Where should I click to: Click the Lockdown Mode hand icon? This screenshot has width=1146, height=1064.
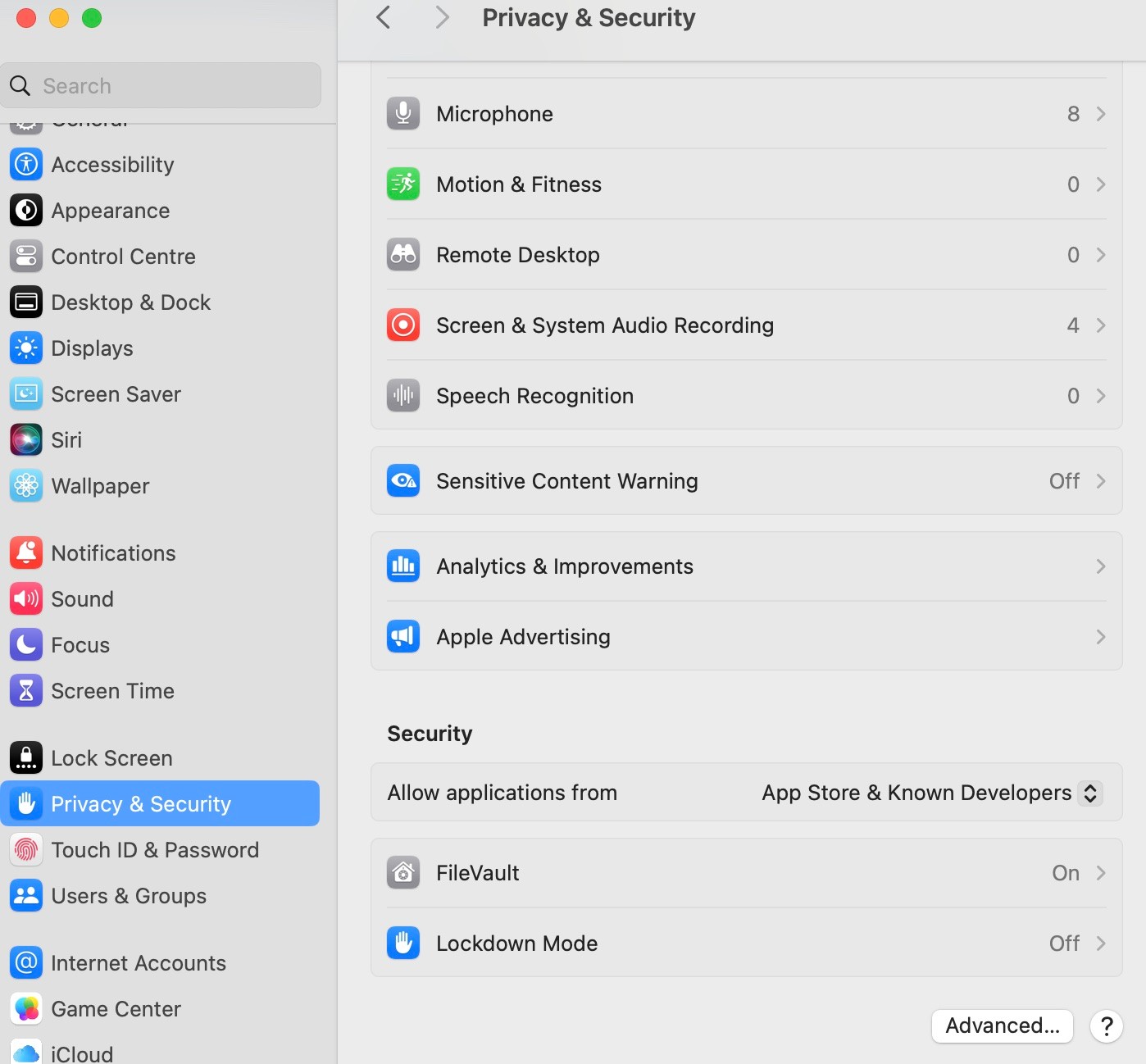pyautogui.click(x=403, y=944)
